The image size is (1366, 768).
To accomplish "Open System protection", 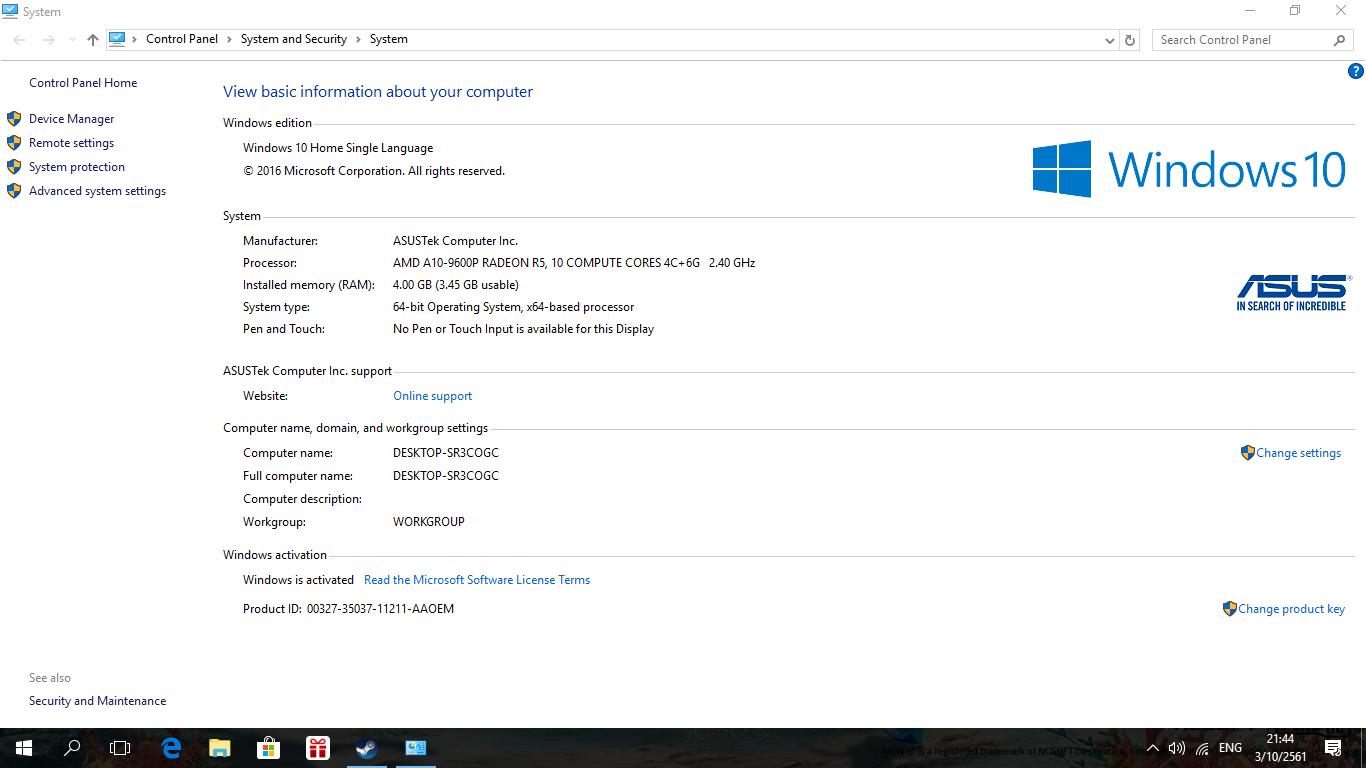I will tap(77, 167).
